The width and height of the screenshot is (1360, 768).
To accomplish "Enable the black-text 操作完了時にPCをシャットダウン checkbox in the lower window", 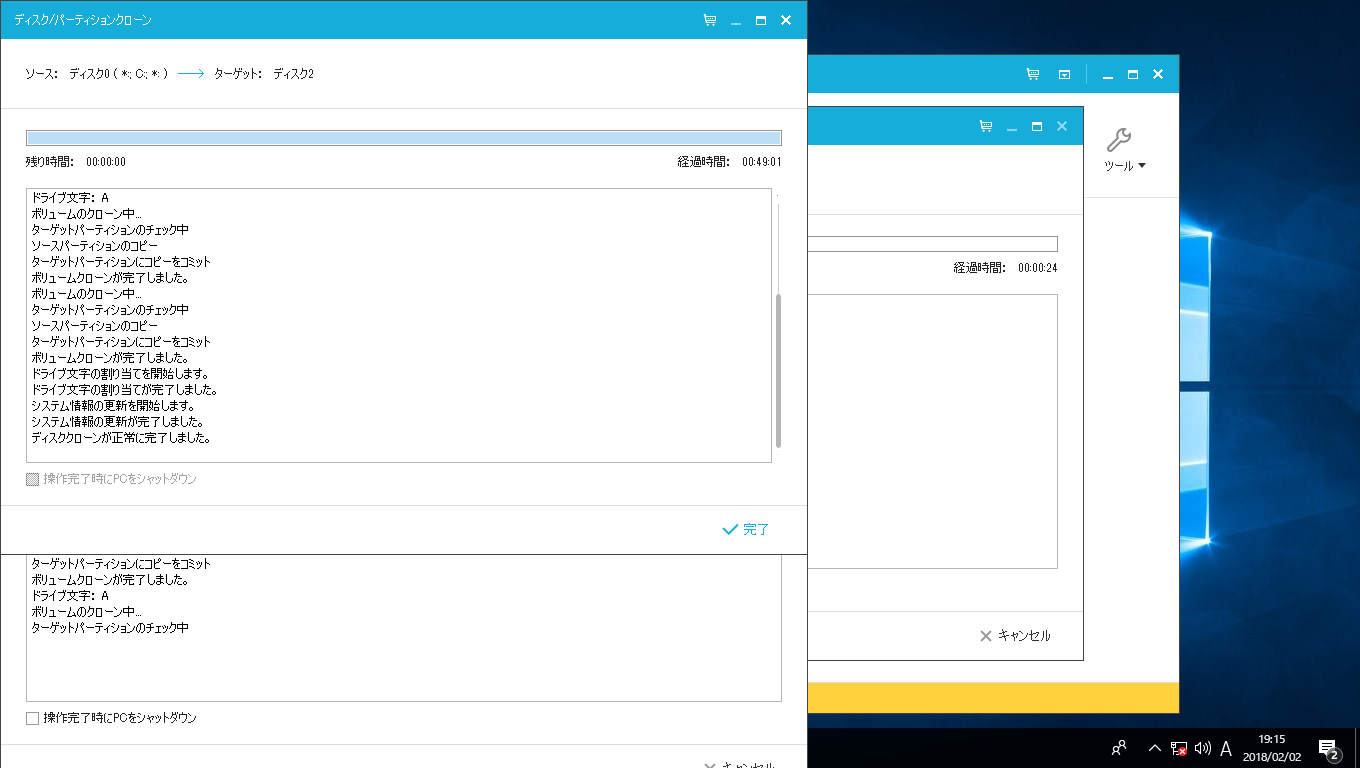I will click(33, 718).
